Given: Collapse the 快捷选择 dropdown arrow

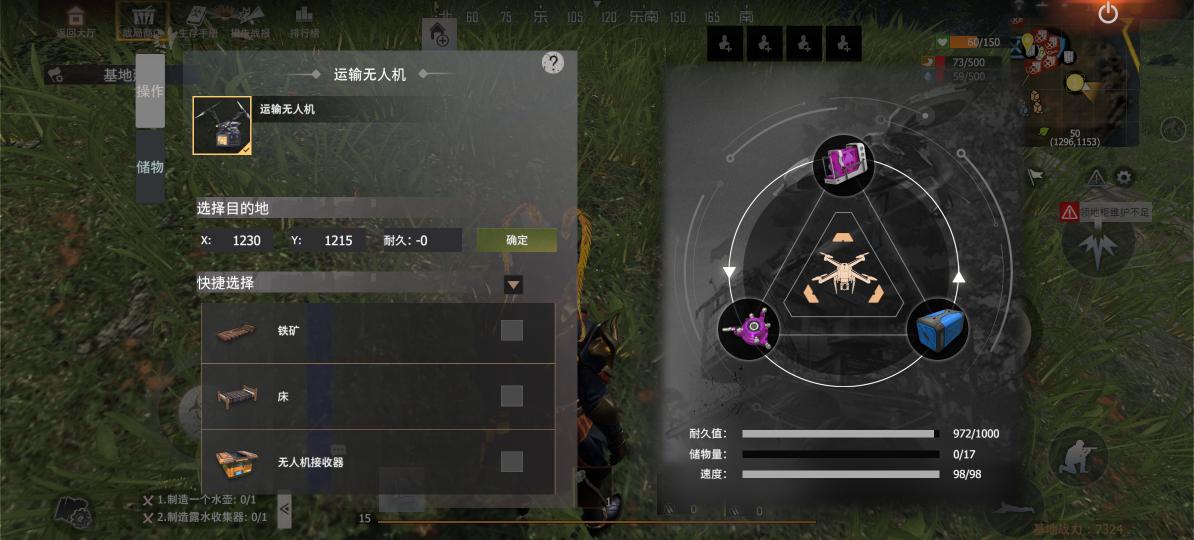Looking at the screenshot, I should pos(514,285).
